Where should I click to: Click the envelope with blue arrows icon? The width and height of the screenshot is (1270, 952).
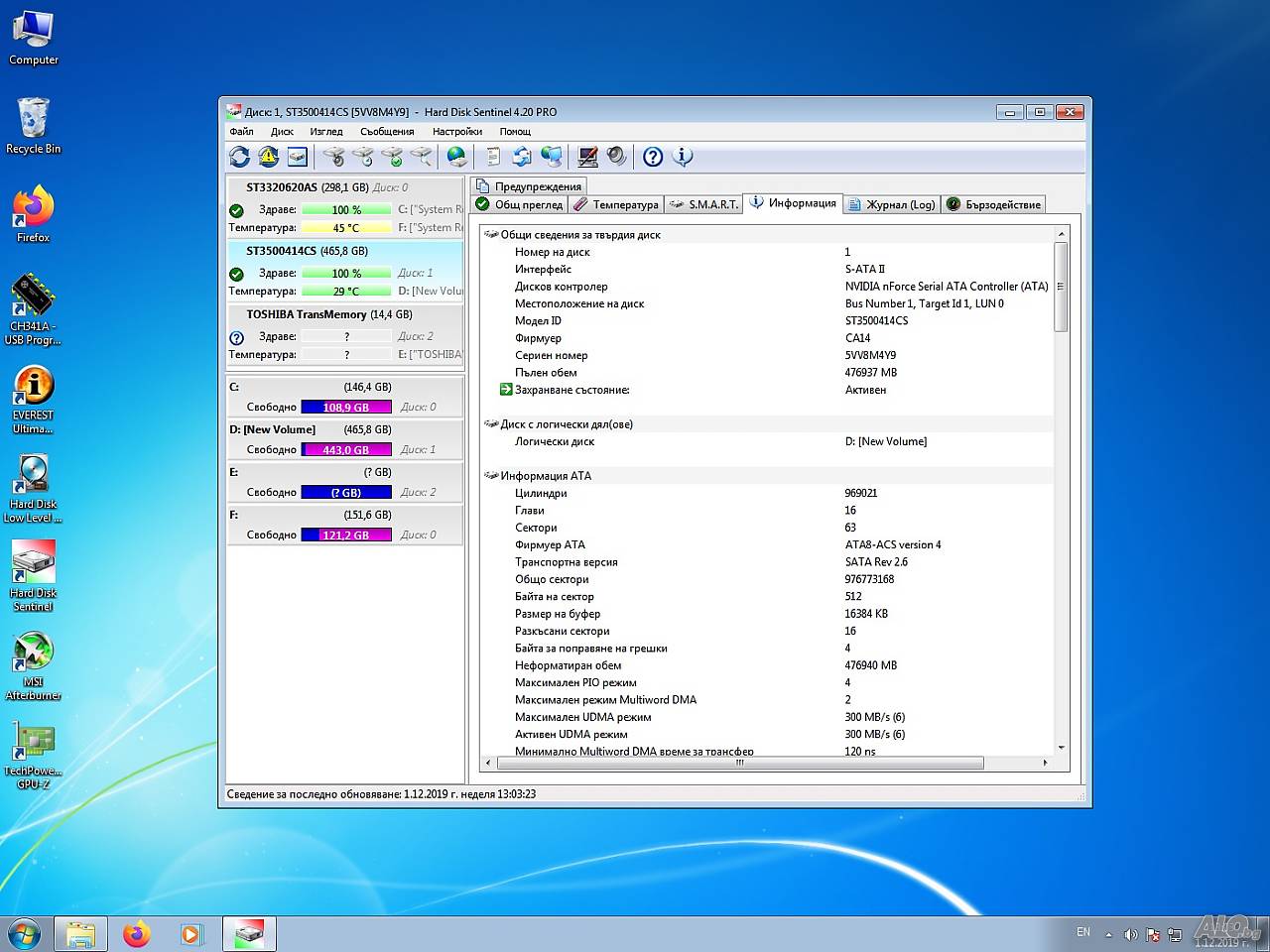[522, 157]
